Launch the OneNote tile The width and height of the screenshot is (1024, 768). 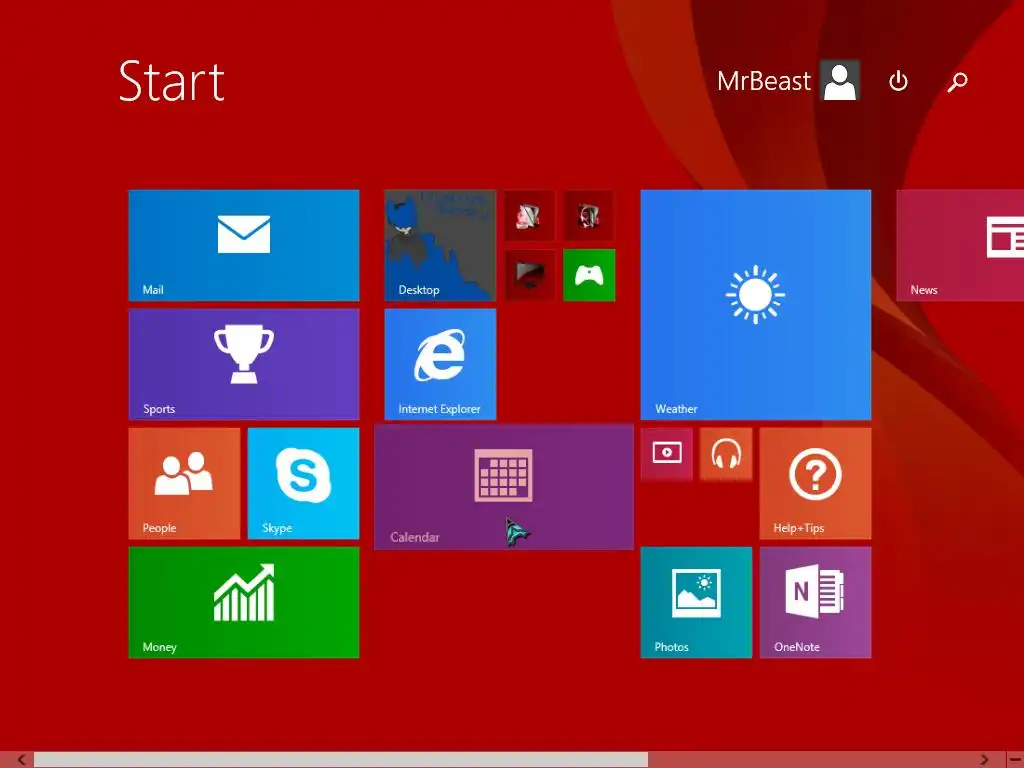coord(816,602)
